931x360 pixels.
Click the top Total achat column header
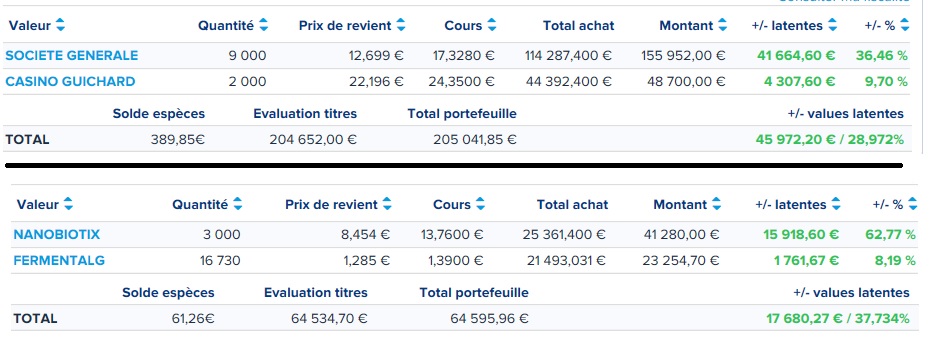tap(578, 26)
